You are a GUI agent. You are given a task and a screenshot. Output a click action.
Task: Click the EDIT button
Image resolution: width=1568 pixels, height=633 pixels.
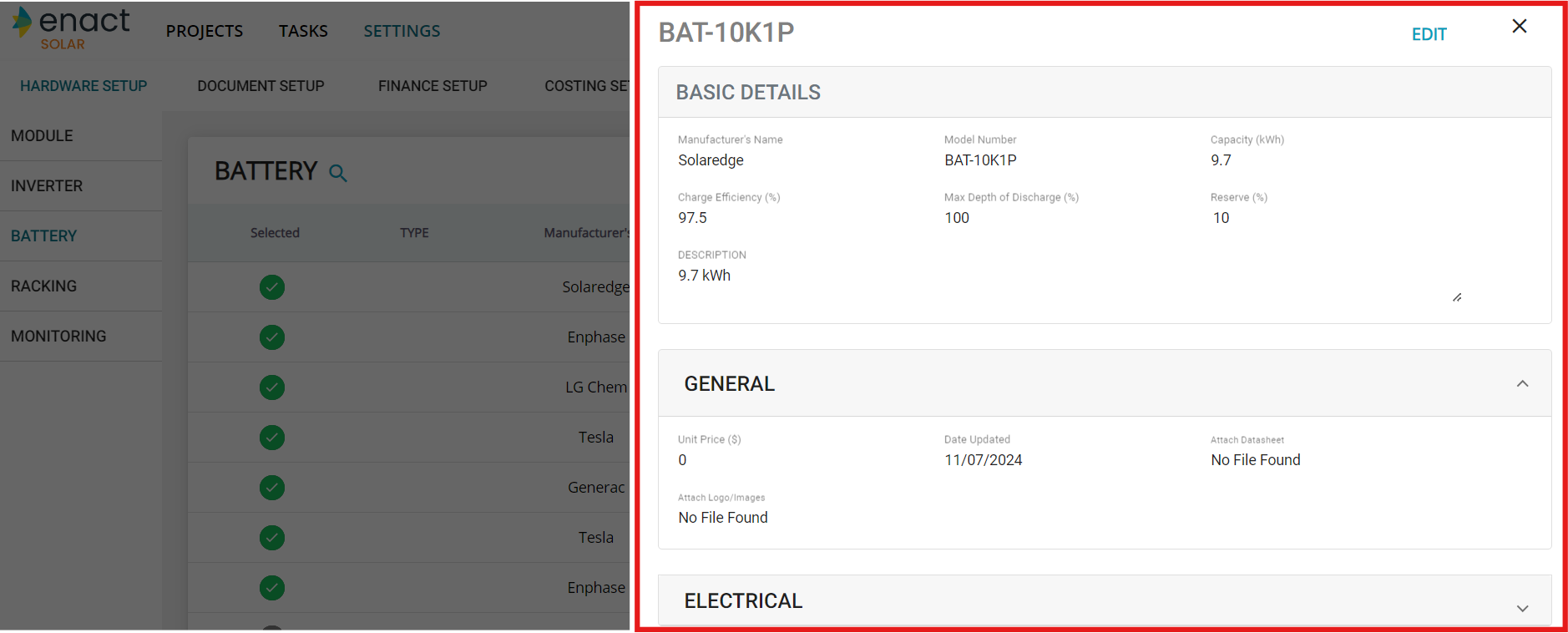pyautogui.click(x=1429, y=34)
